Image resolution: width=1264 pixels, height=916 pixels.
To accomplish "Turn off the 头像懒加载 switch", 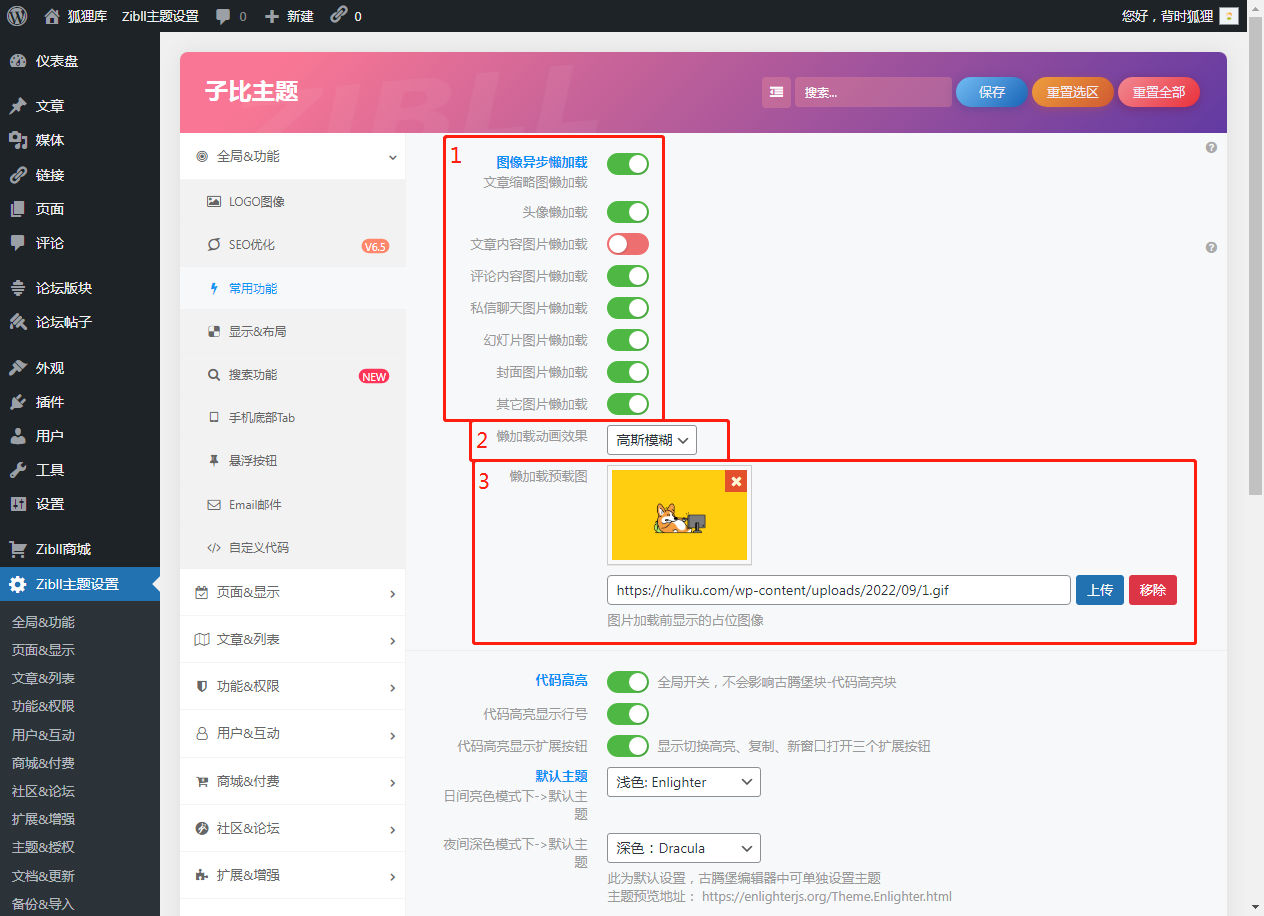I will tap(627, 212).
